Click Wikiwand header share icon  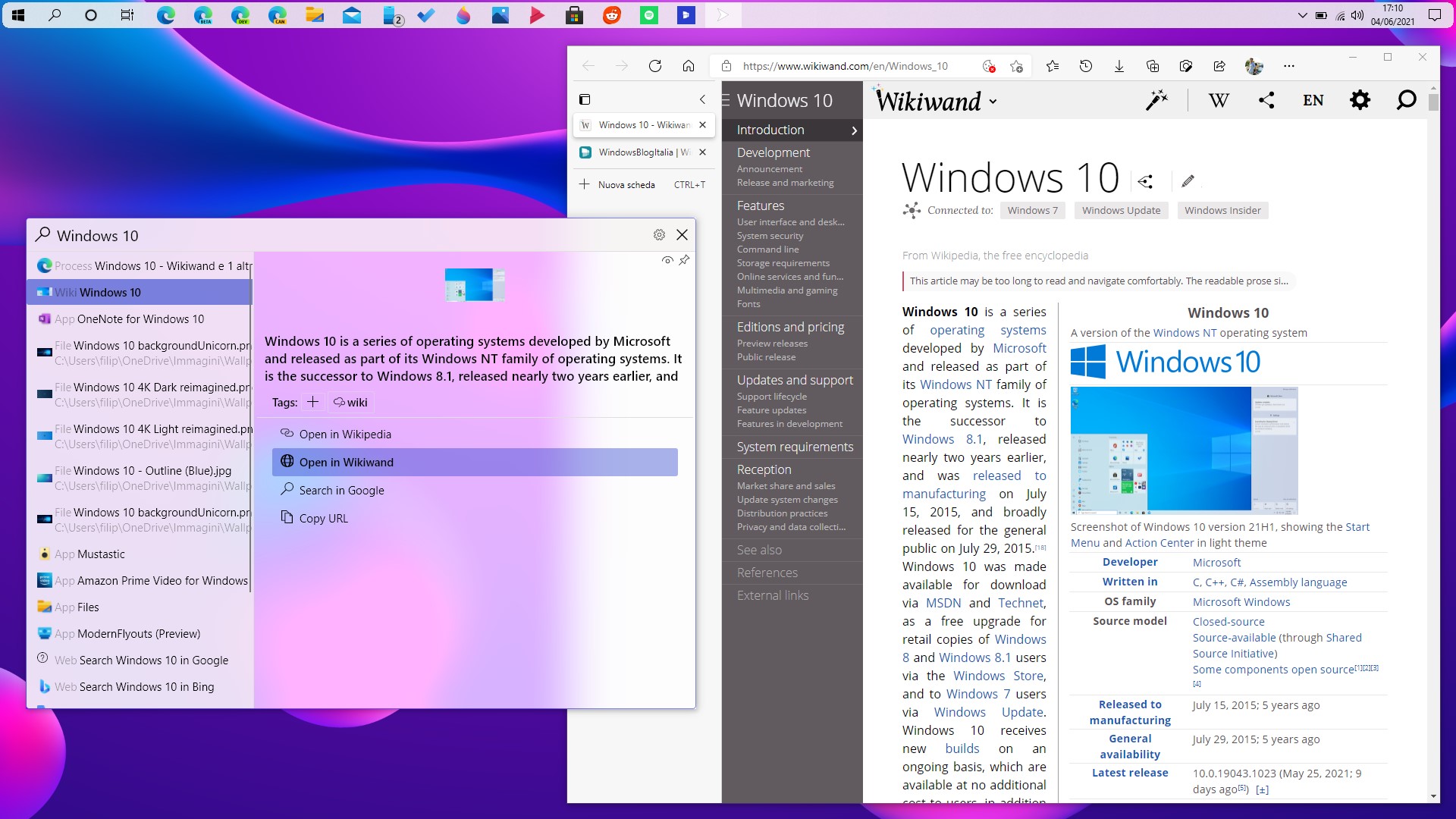point(1266,100)
